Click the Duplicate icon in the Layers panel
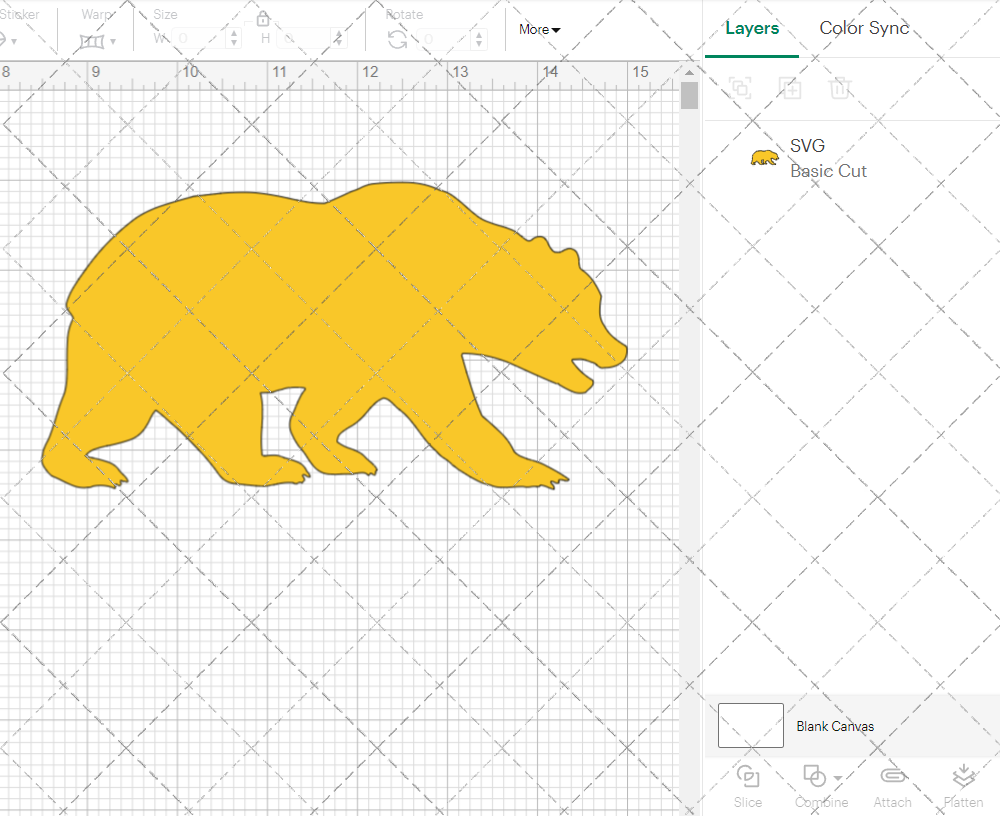 click(x=790, y=88)
